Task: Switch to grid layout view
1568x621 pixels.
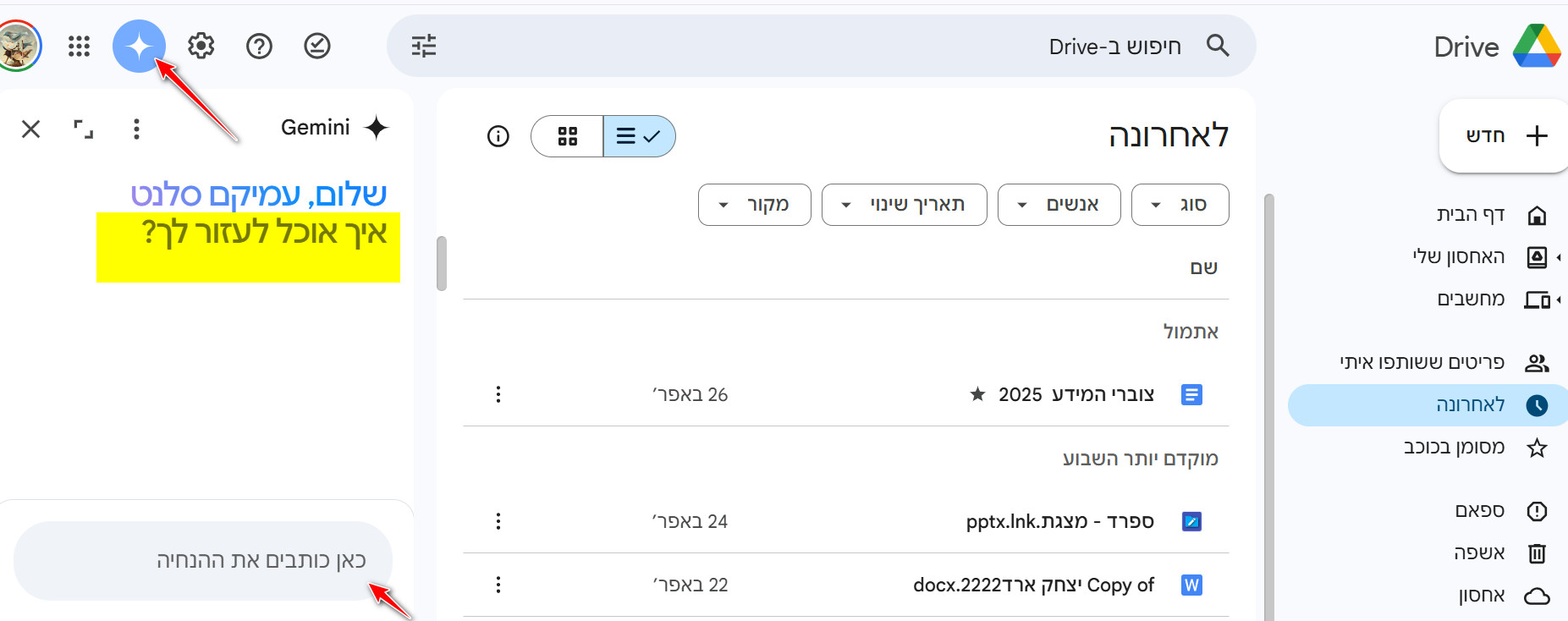Action: pos(567,136)
